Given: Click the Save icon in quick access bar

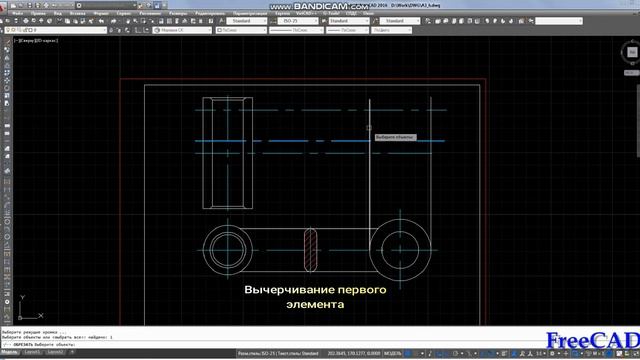Looking at the screenshot, I should (x=29, y=6).
